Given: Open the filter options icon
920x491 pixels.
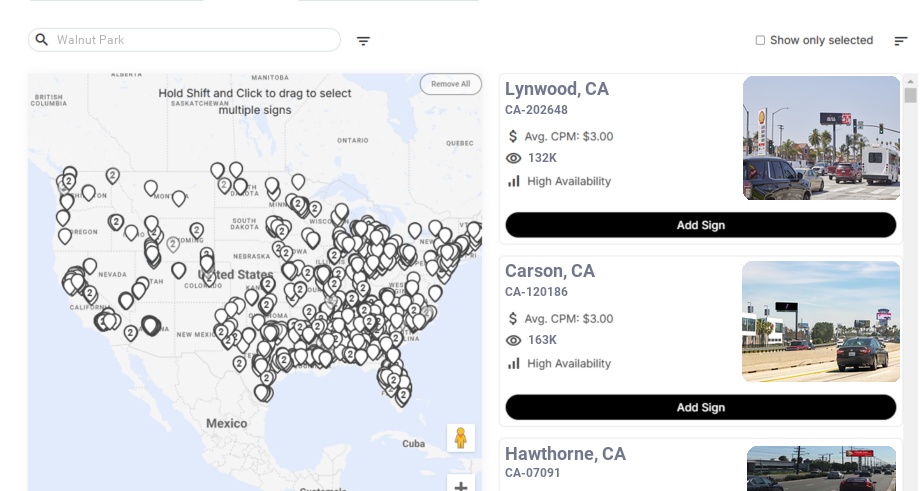Looking at the screenshot, I should pyautogui.click(x=363, y=41).
